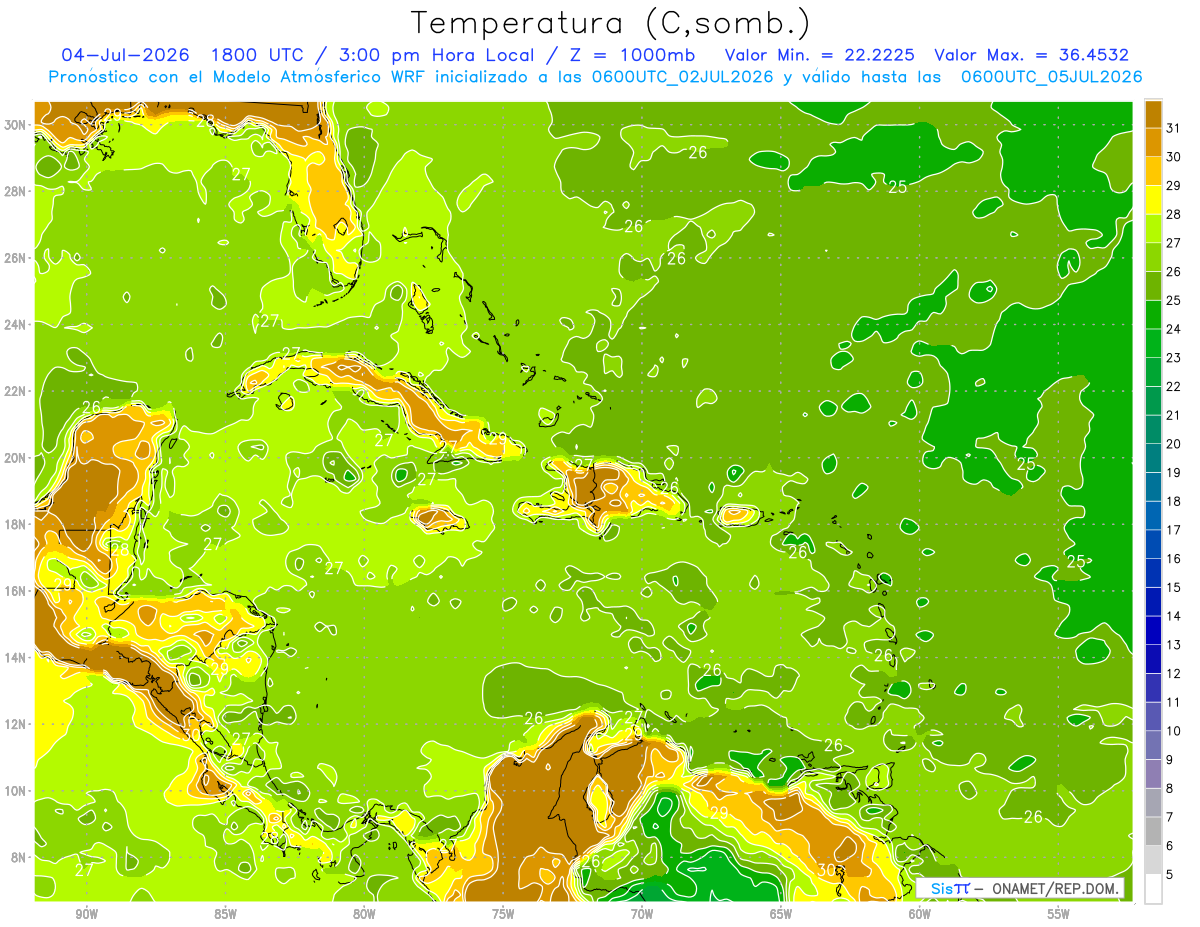1200x927 pixels.
Task: Click the colorbar legend number 31
Action: [x=1173, y=128]
